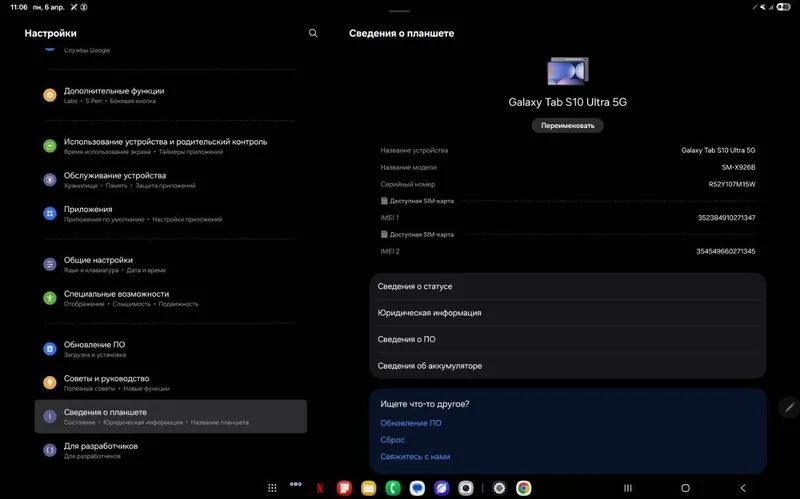Tap the Back navigation button
The height and width of the screenshot is (499, 800).
(x=743, y=488)
